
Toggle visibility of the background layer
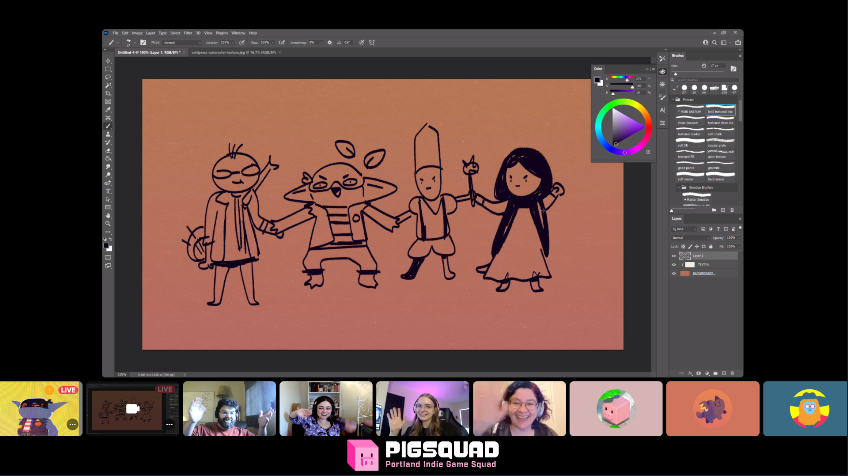pos(674,273)
